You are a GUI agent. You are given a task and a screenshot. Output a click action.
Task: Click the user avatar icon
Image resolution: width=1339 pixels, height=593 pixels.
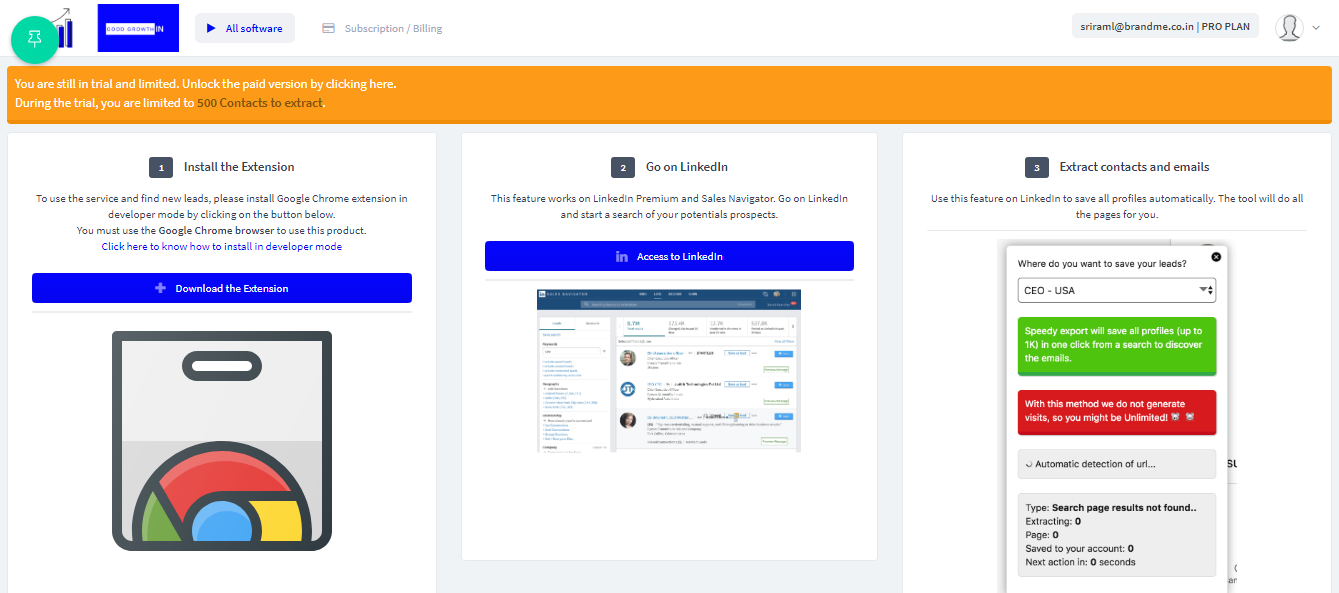click(x=1289, y=28)
